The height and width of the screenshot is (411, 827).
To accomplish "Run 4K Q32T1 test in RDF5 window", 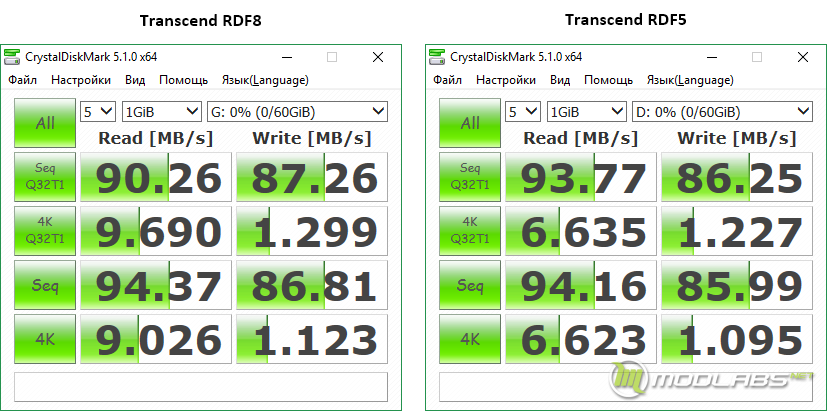I will click(470, 231).
